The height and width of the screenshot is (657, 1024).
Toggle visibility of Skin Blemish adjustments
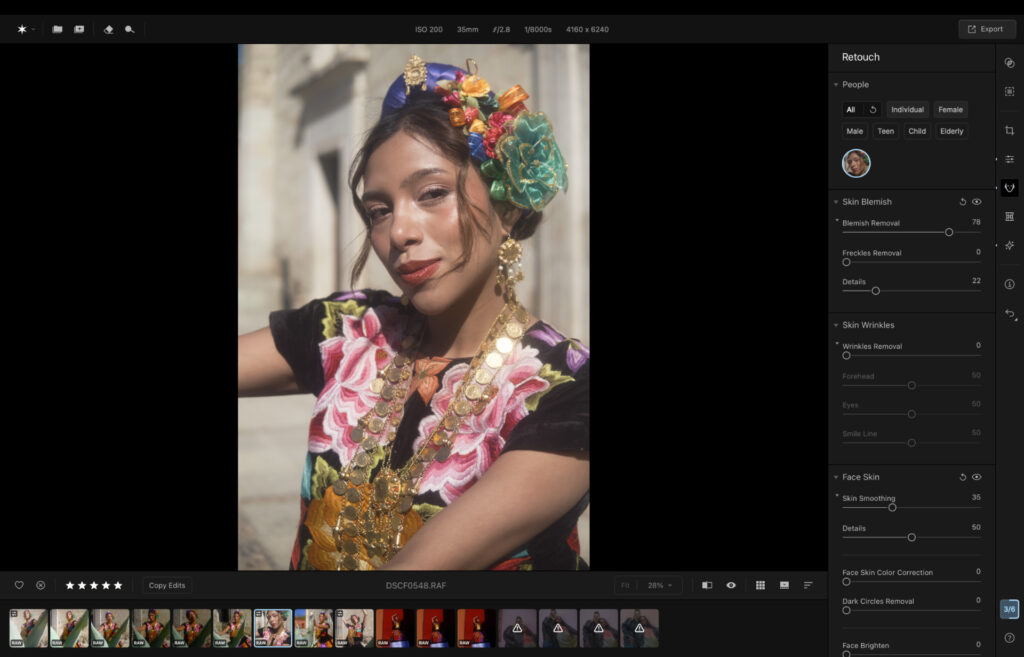click(x=977, y=201)
